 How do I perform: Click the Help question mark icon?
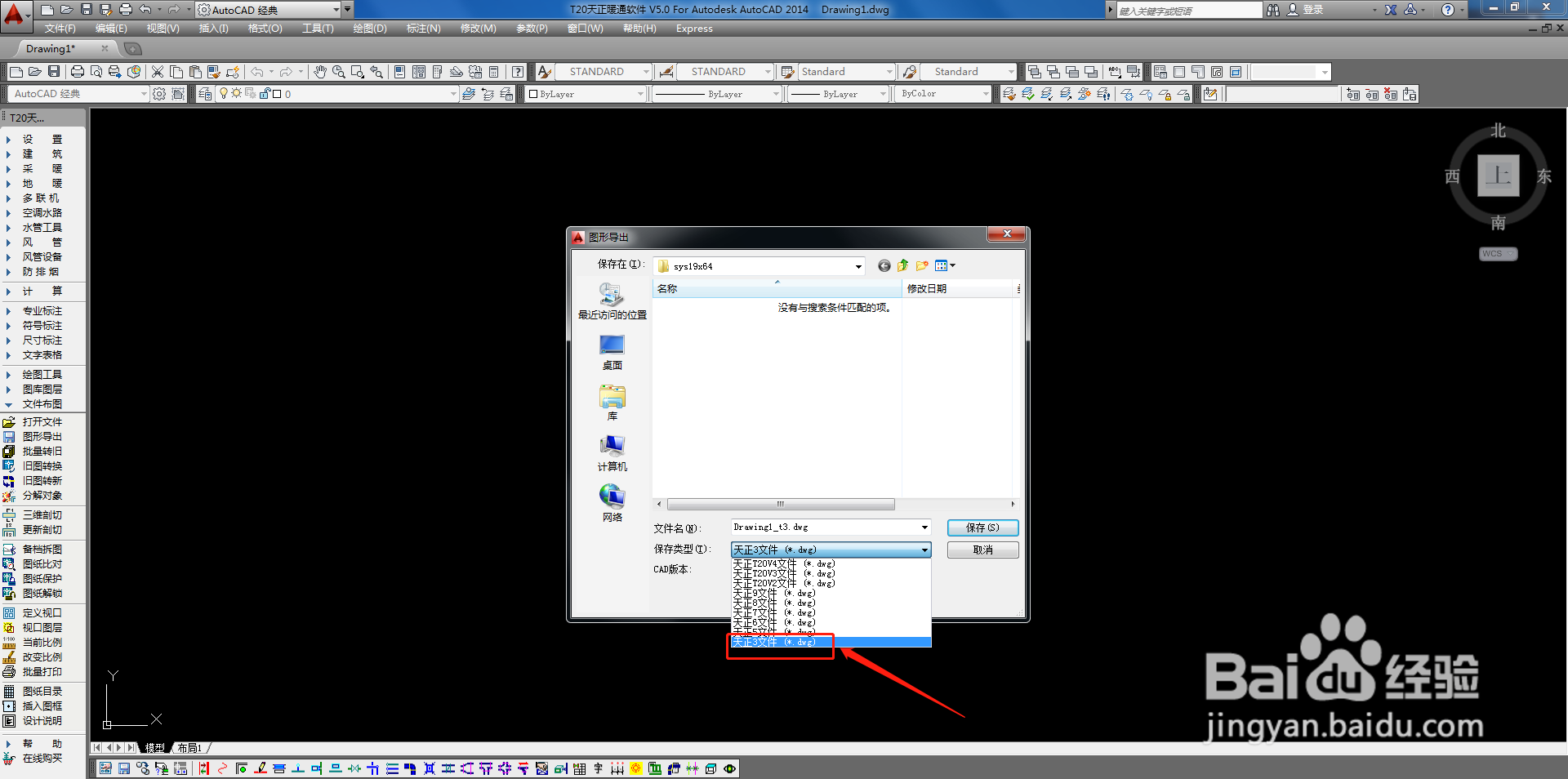tap(518, 72)
